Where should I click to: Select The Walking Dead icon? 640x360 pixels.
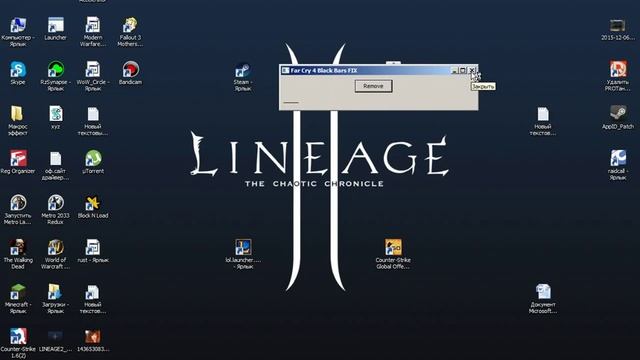(18, 247)
